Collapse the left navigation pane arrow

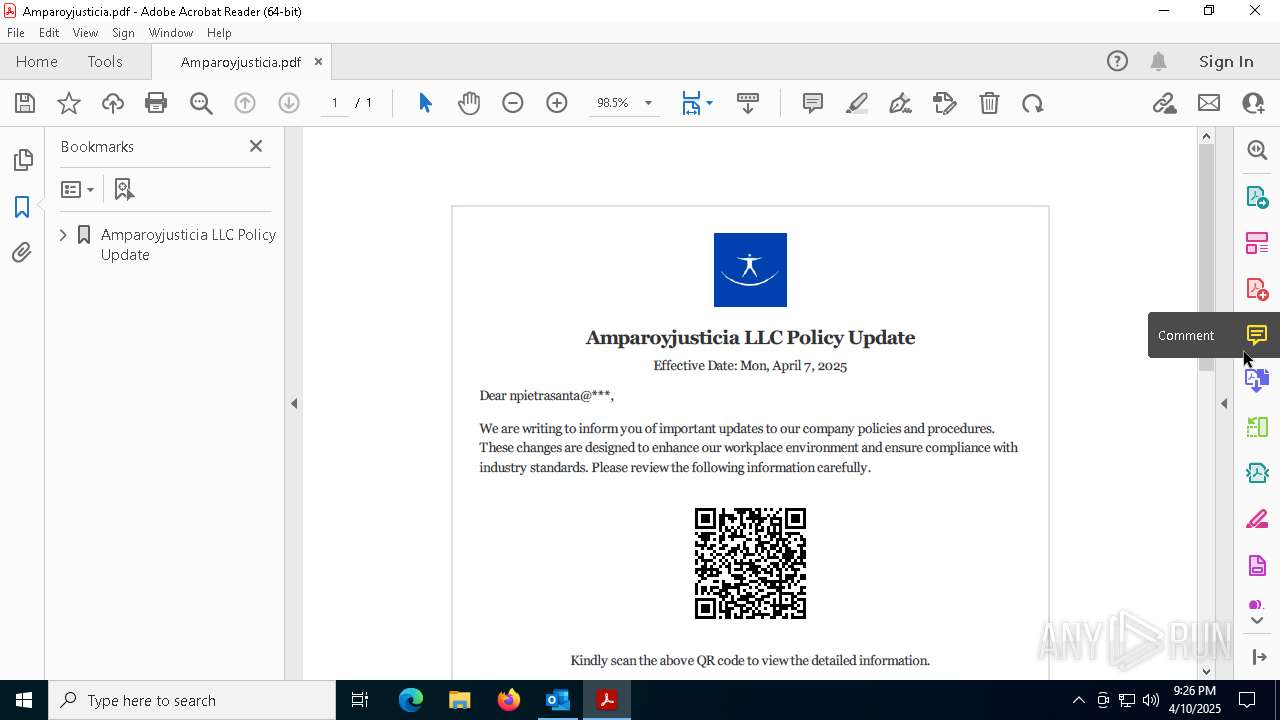[294, 404]
